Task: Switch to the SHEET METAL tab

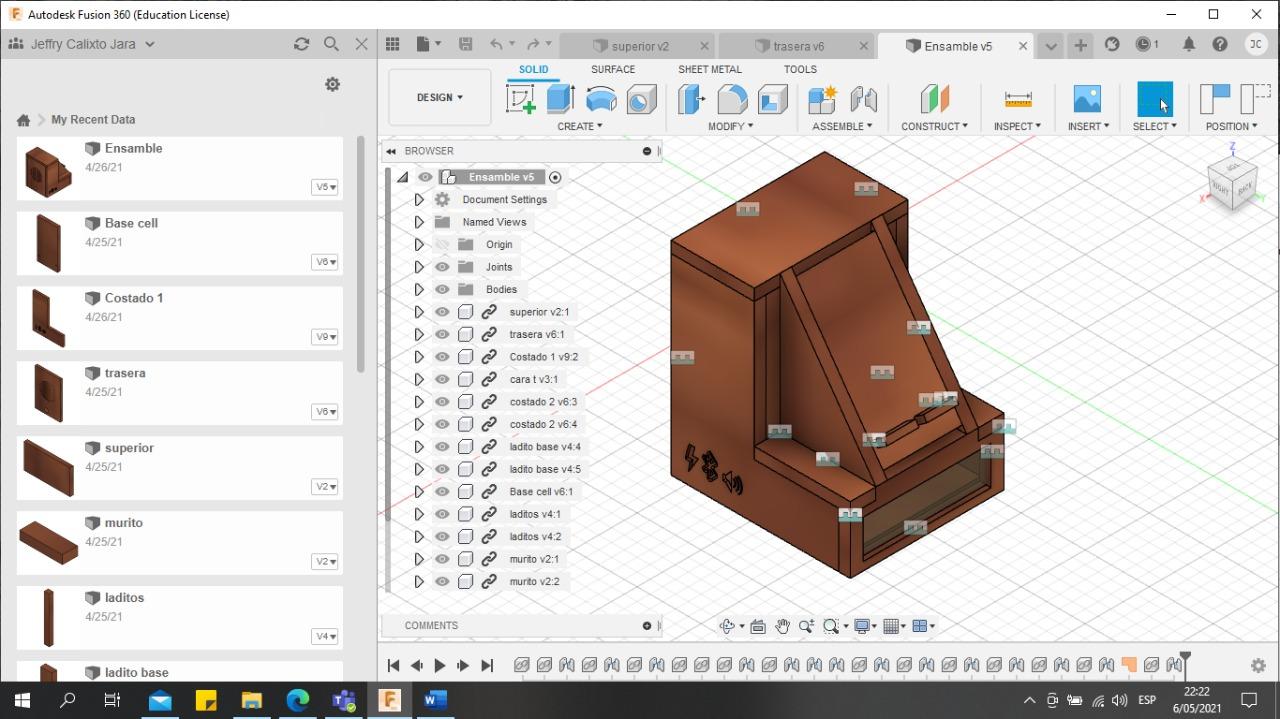Action: pyautogui.click(x=709, y=69)
